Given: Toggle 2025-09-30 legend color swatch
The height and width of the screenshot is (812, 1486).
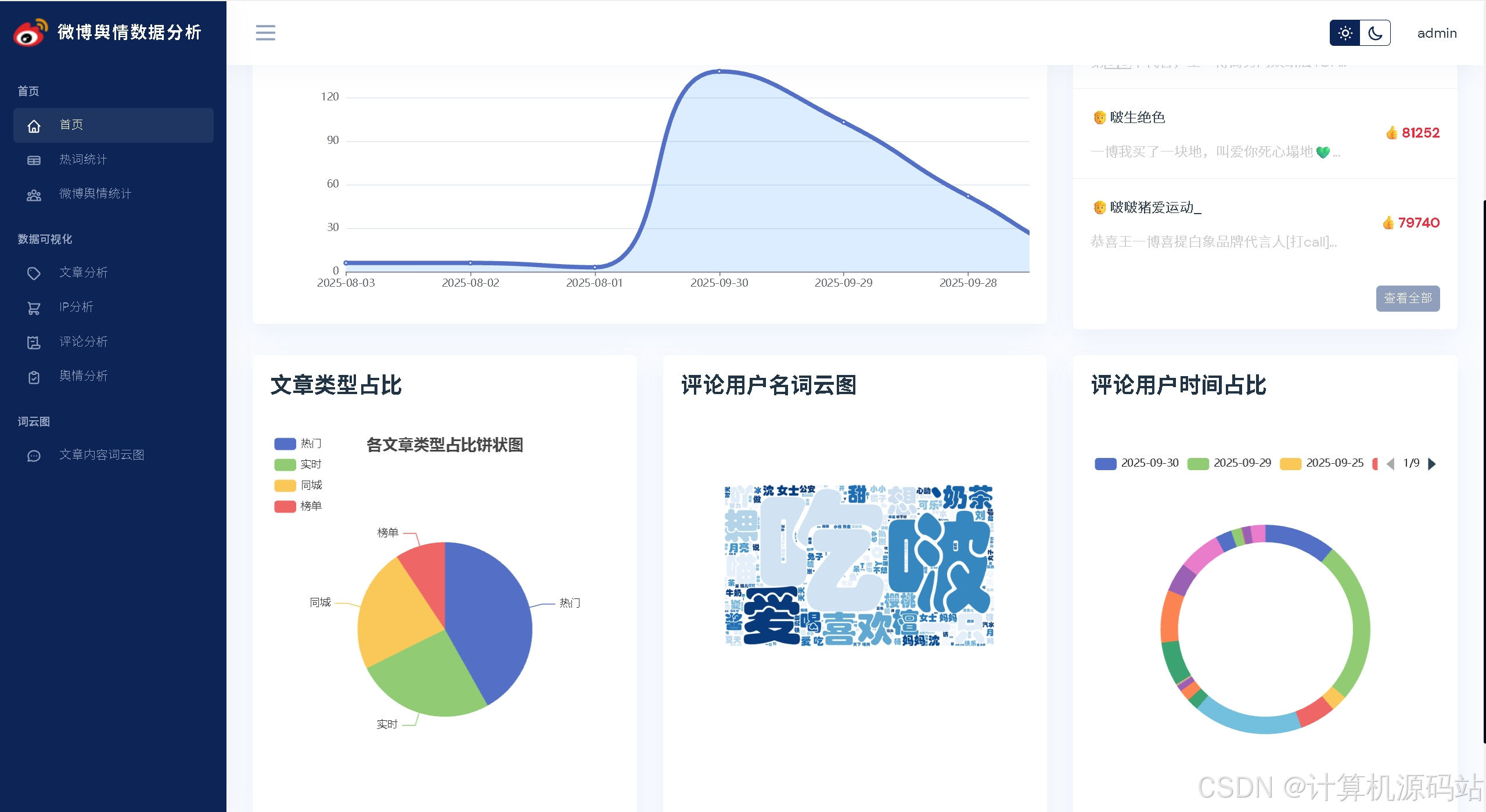Looking at the screenshot, I should tap(1105, 464).
